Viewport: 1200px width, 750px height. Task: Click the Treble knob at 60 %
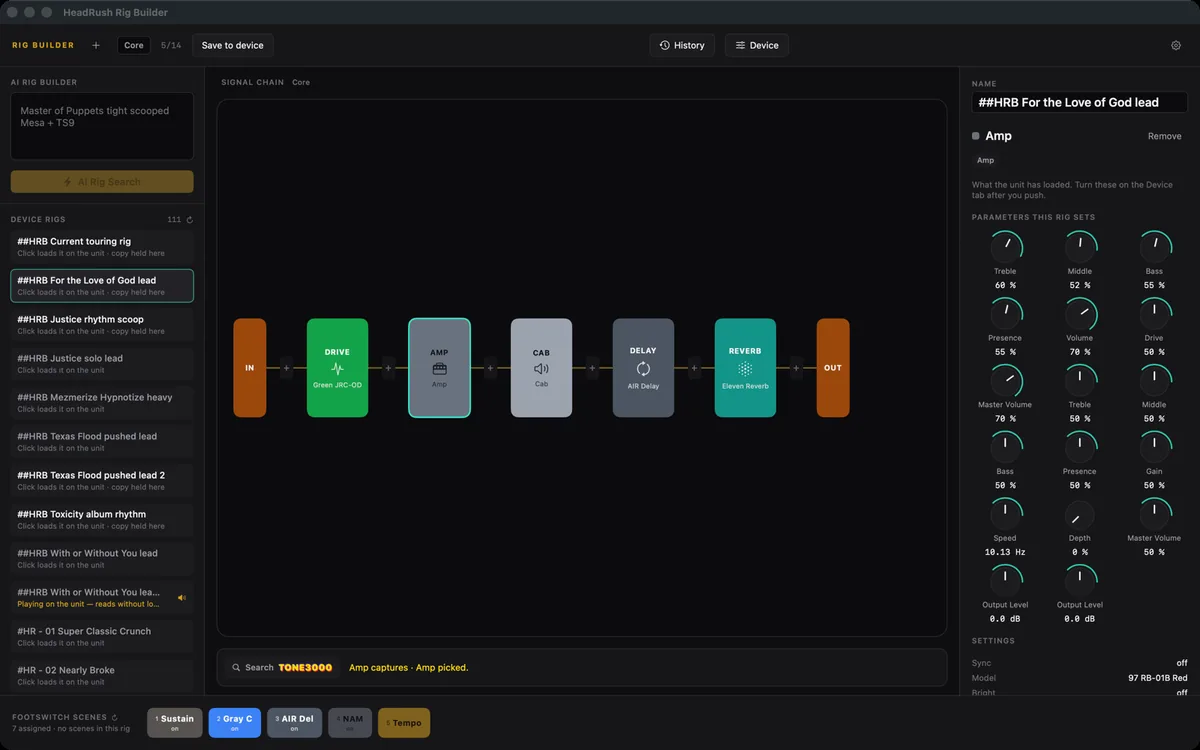coord(1005,246)
